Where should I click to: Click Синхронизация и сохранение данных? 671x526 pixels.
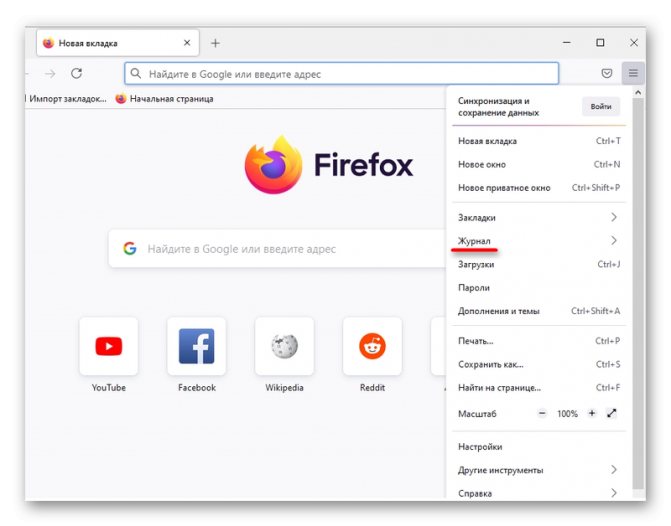tap(498, 107)
